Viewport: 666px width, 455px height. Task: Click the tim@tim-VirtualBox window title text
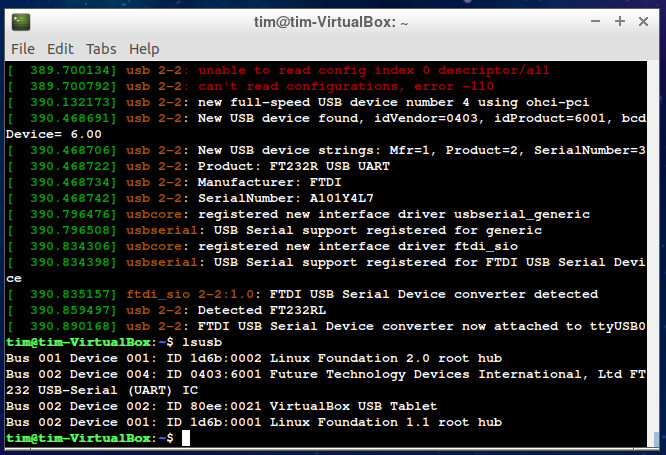click(331, 20)
